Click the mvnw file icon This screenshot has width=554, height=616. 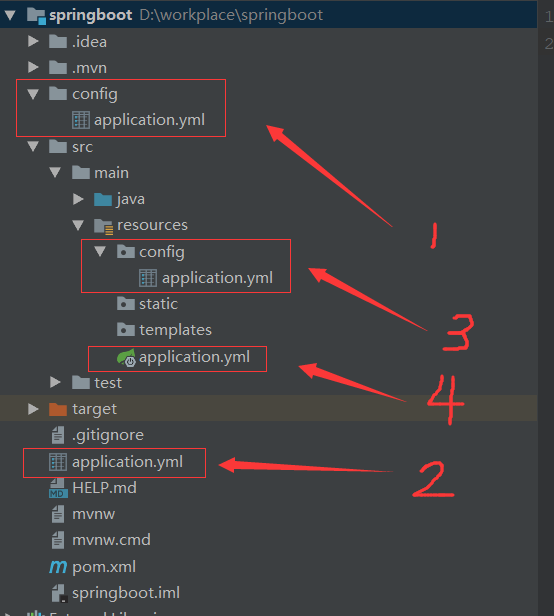(58, 514)
